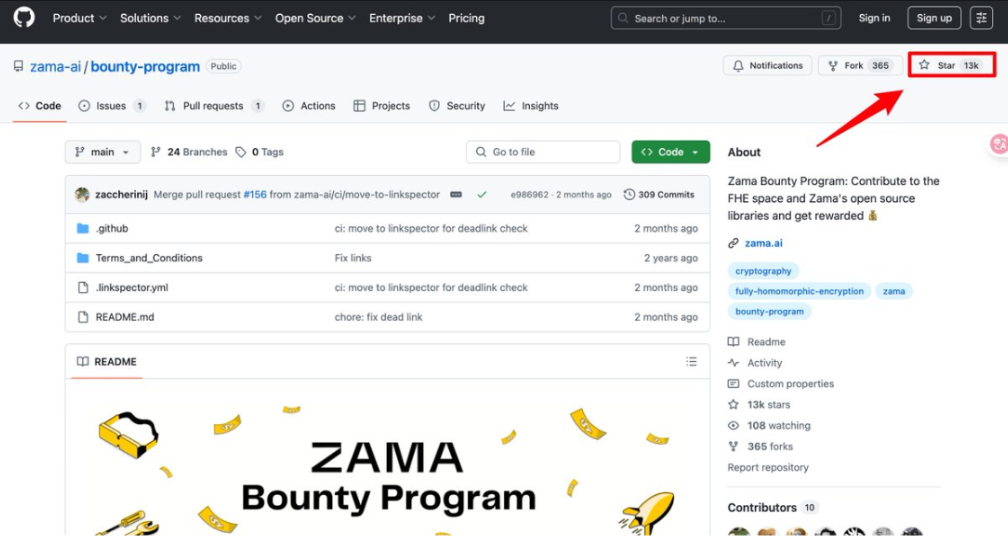Image resolution: width=1008 pixels, height=542 pixels.
Task: Open the Custom properties link
Action: coord(781,383)
